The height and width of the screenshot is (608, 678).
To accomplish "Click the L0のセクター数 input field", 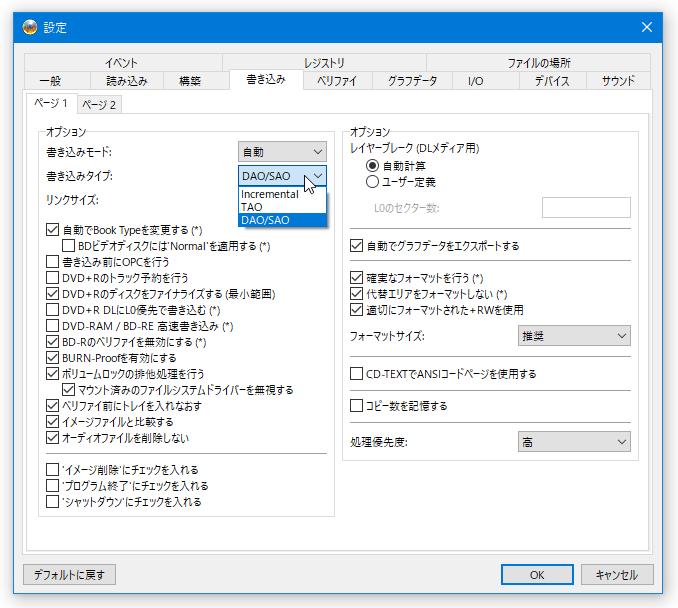I will 586,208.
